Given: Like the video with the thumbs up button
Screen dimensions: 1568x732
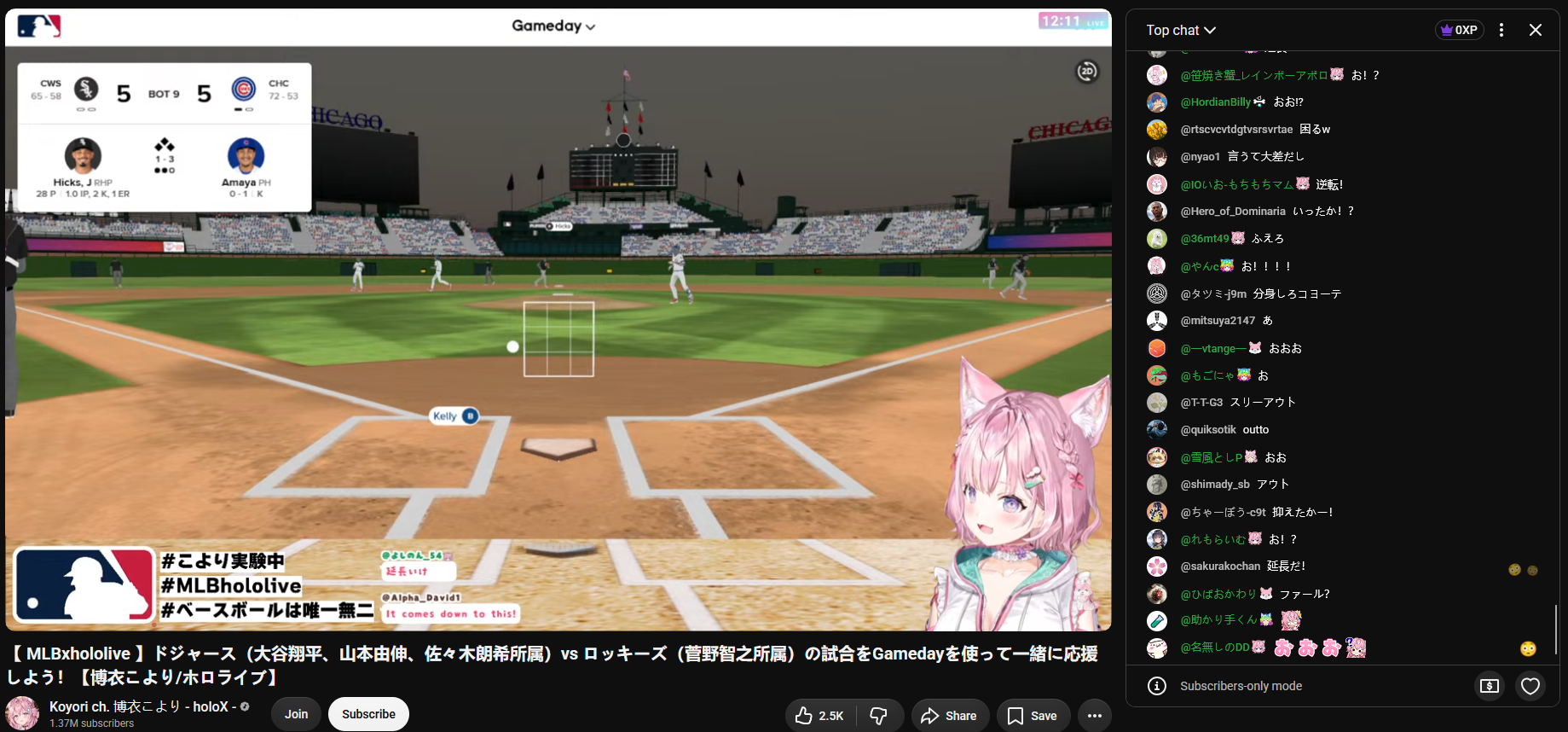Looking at the screenshot, I should [x=819, y=716].
